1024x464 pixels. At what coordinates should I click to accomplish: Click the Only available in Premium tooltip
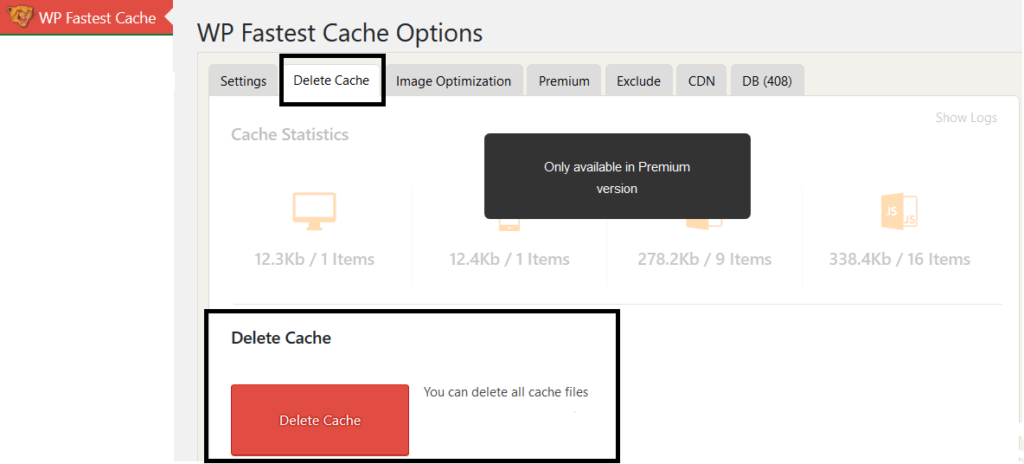click(x=617, y=176)
